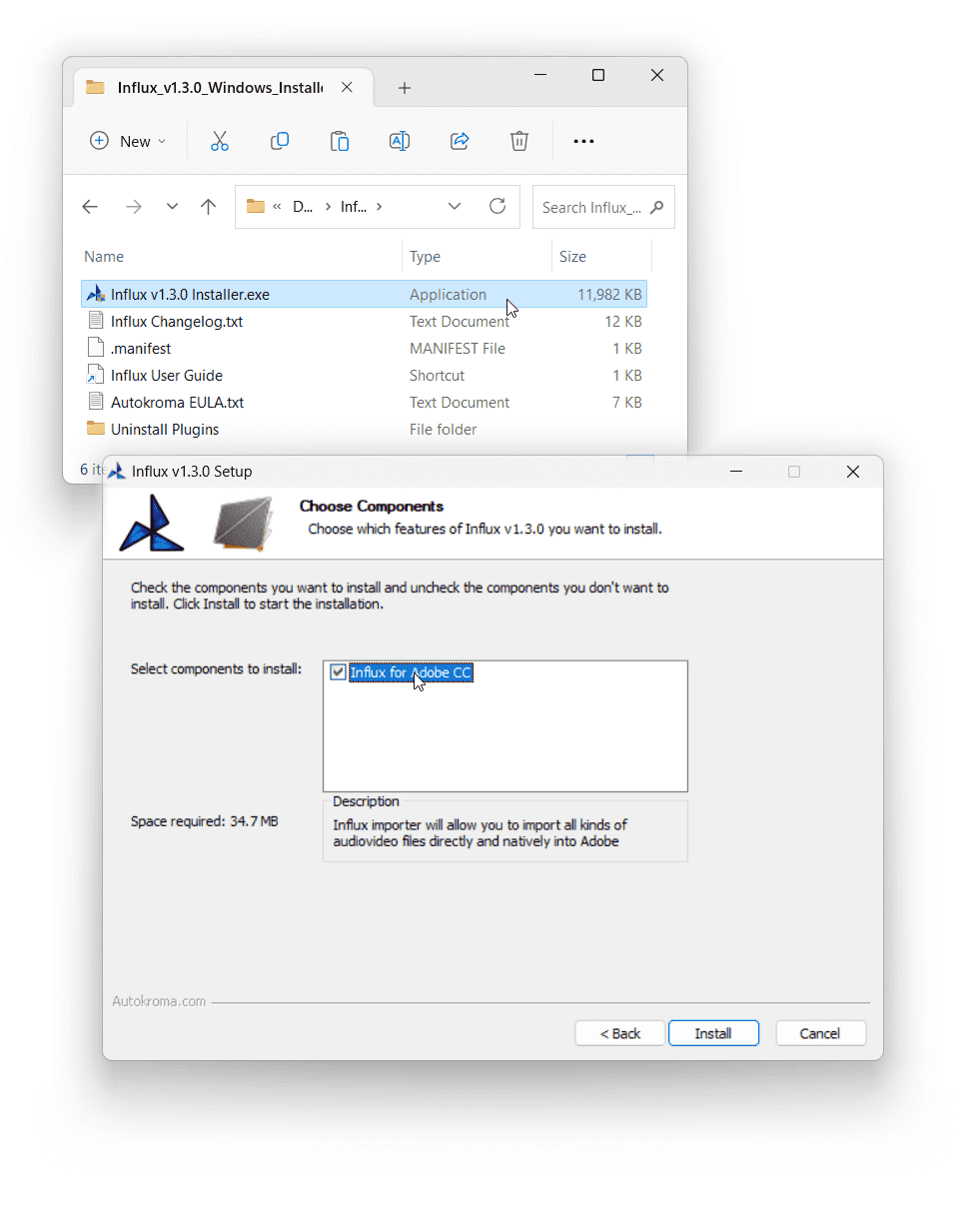Uncheck Influx for Adobe CC checkbox
The height and width of the screenshot is (1205, 980).
point(338,672)
